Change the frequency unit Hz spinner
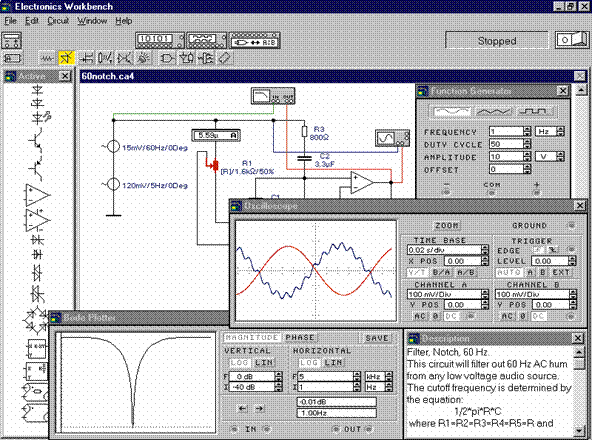Viewport: 592px width, 440px height. [x=561, y=131]
